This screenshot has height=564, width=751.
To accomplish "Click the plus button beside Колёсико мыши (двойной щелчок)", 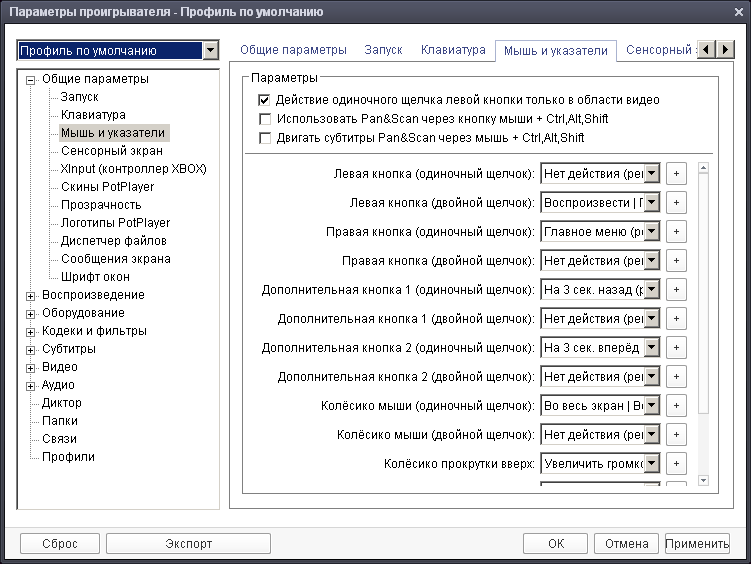I will 676,435.
